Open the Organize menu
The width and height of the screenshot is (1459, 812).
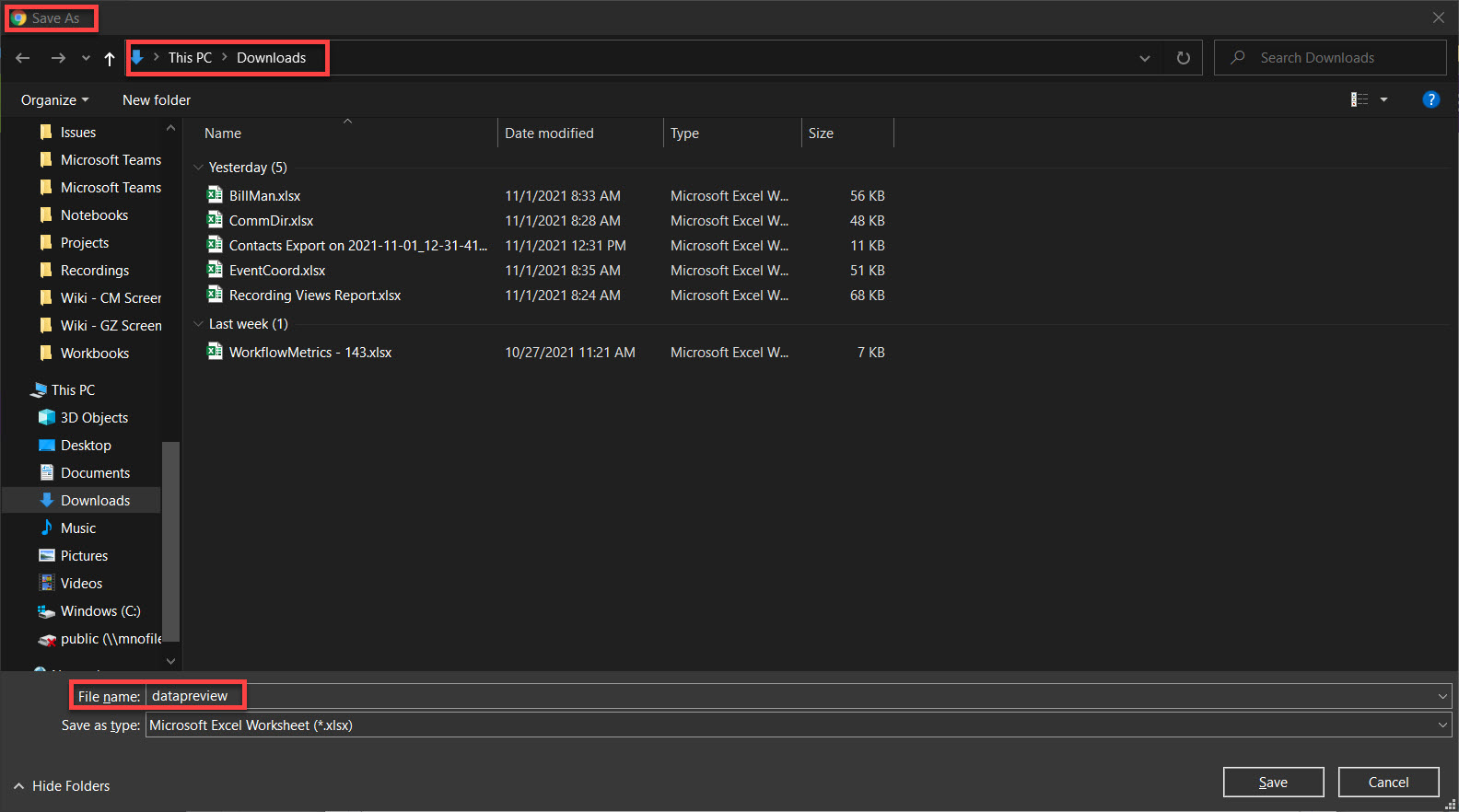[x=54, y=99]
